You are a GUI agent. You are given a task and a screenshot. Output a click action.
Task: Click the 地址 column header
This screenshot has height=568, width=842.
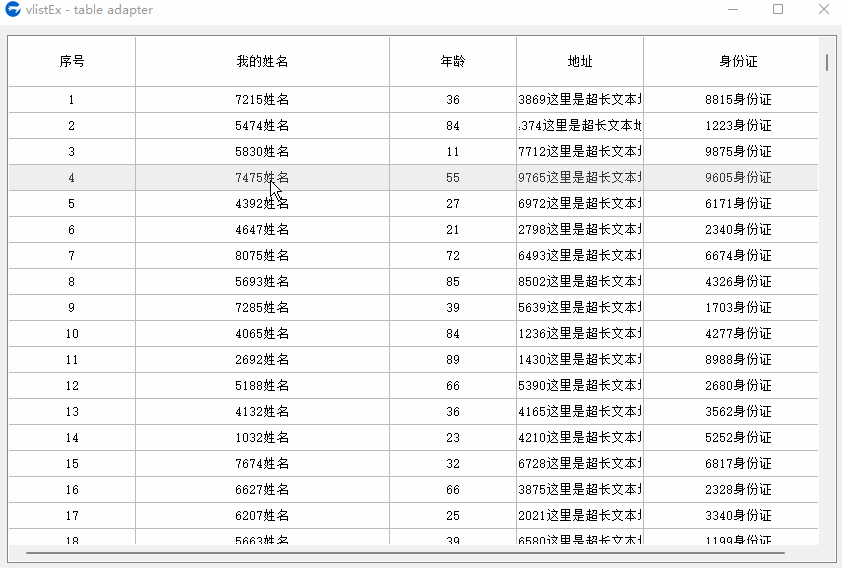point(580,61)
